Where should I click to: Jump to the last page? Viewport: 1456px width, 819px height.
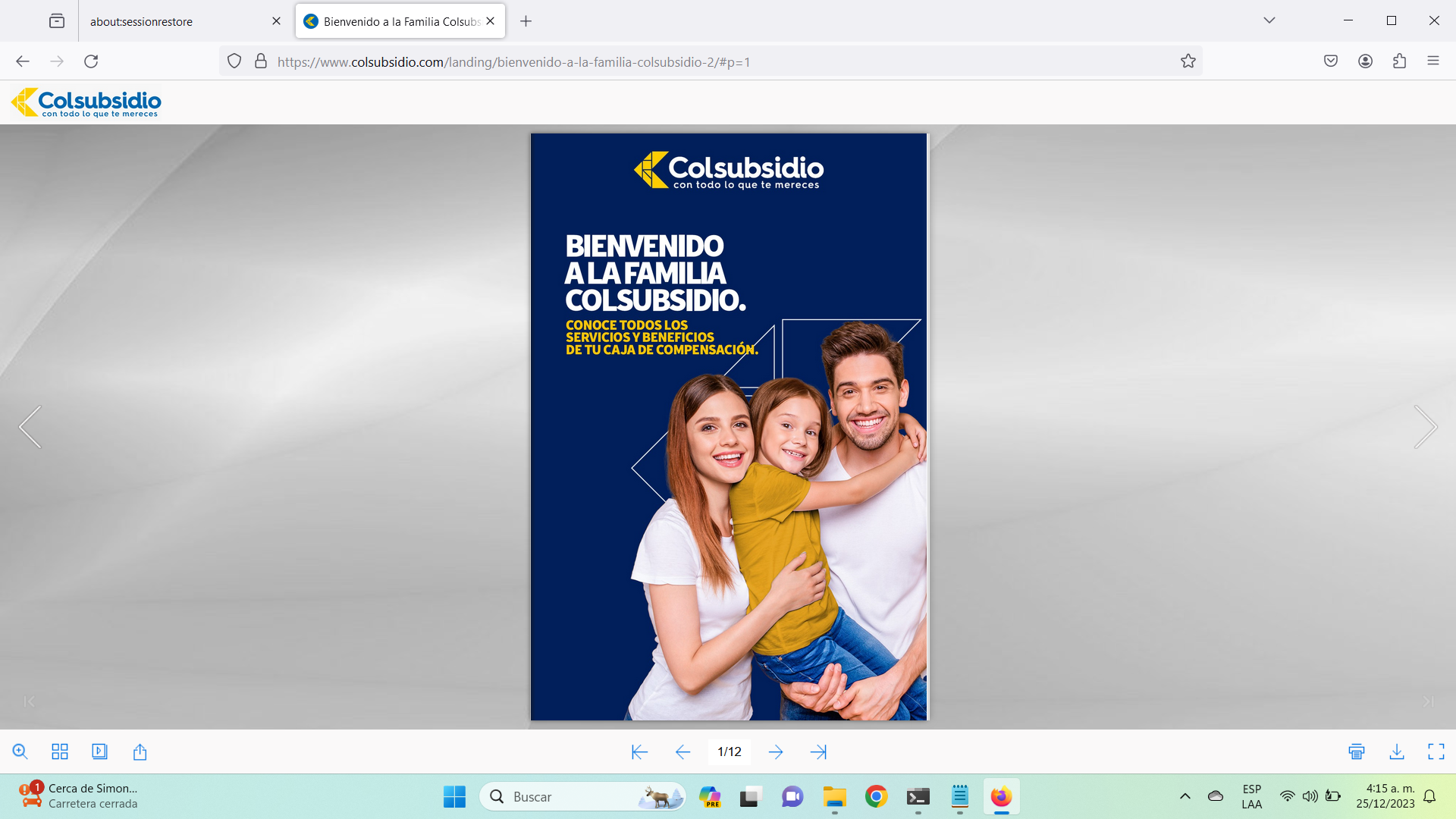(818, 752)
